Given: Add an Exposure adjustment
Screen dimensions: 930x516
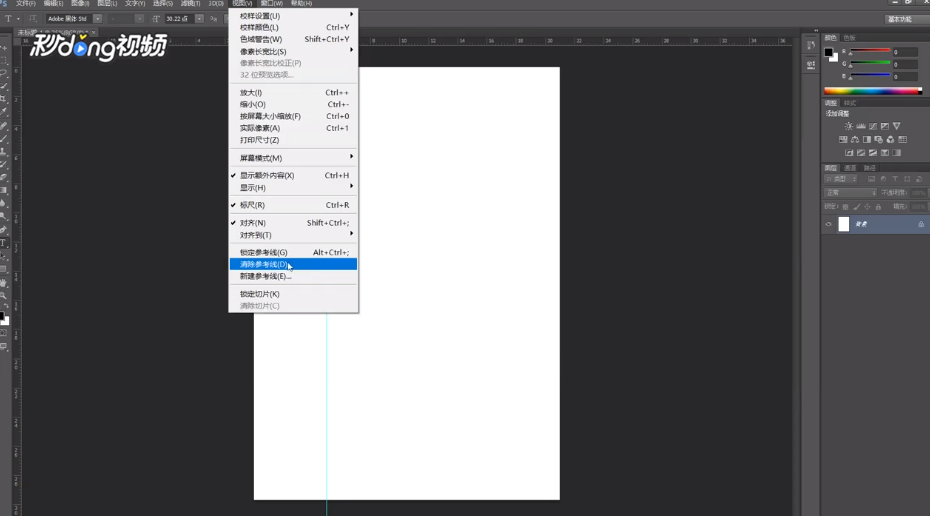Looking at the screenshot, I should (x=884, y=126).
